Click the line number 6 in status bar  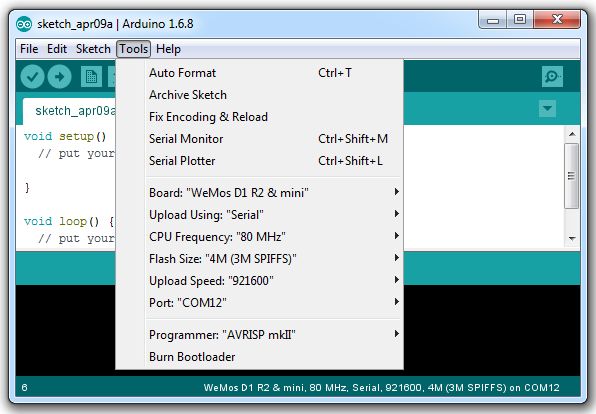pyautogui.click(x=25, y=388)
